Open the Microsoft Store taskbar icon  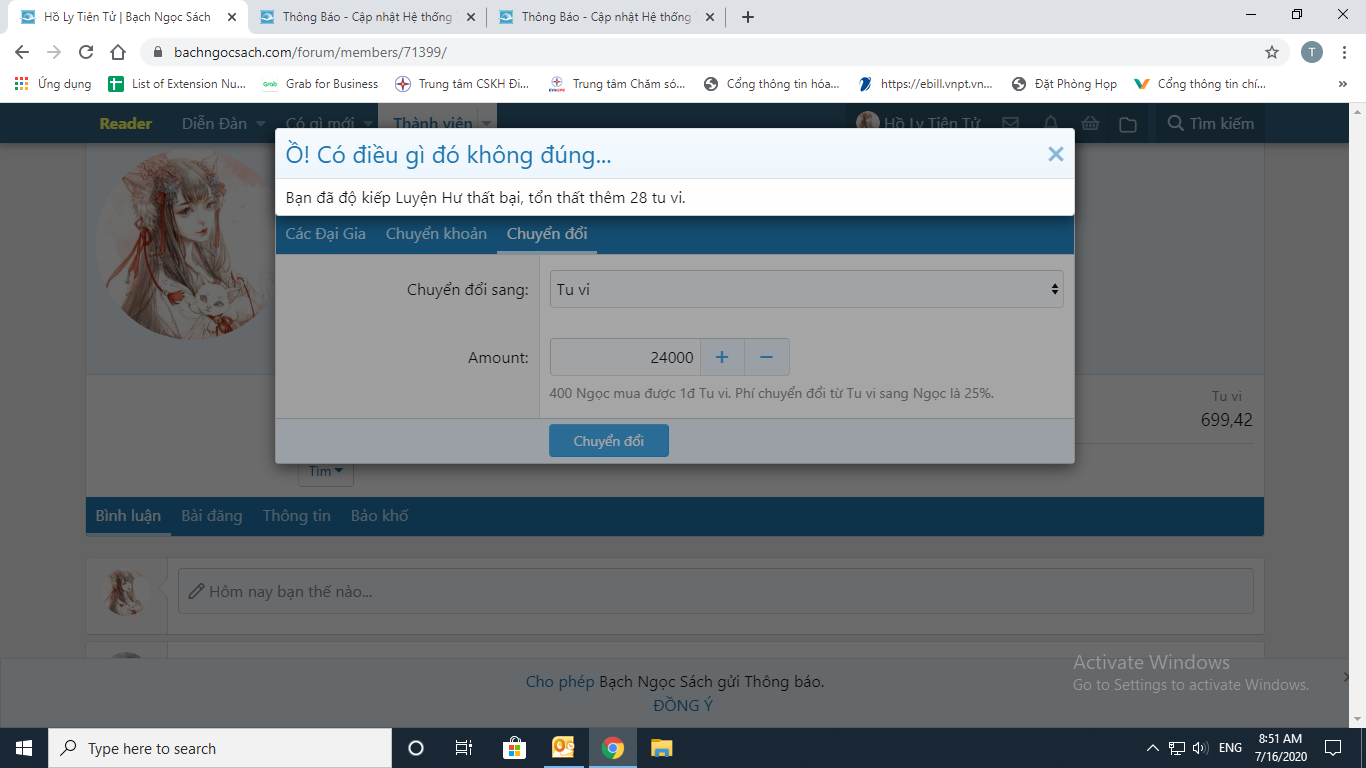click(x=514, y=748)
